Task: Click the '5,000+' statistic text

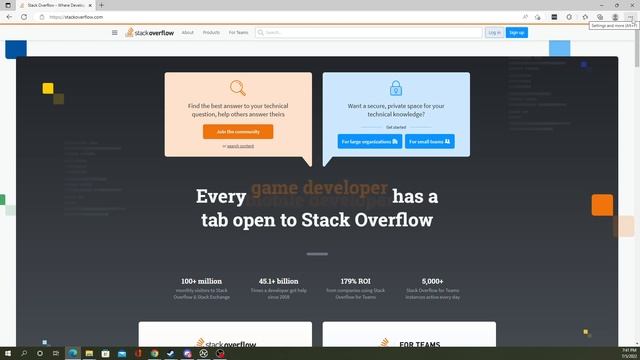Action: point(432,281)
